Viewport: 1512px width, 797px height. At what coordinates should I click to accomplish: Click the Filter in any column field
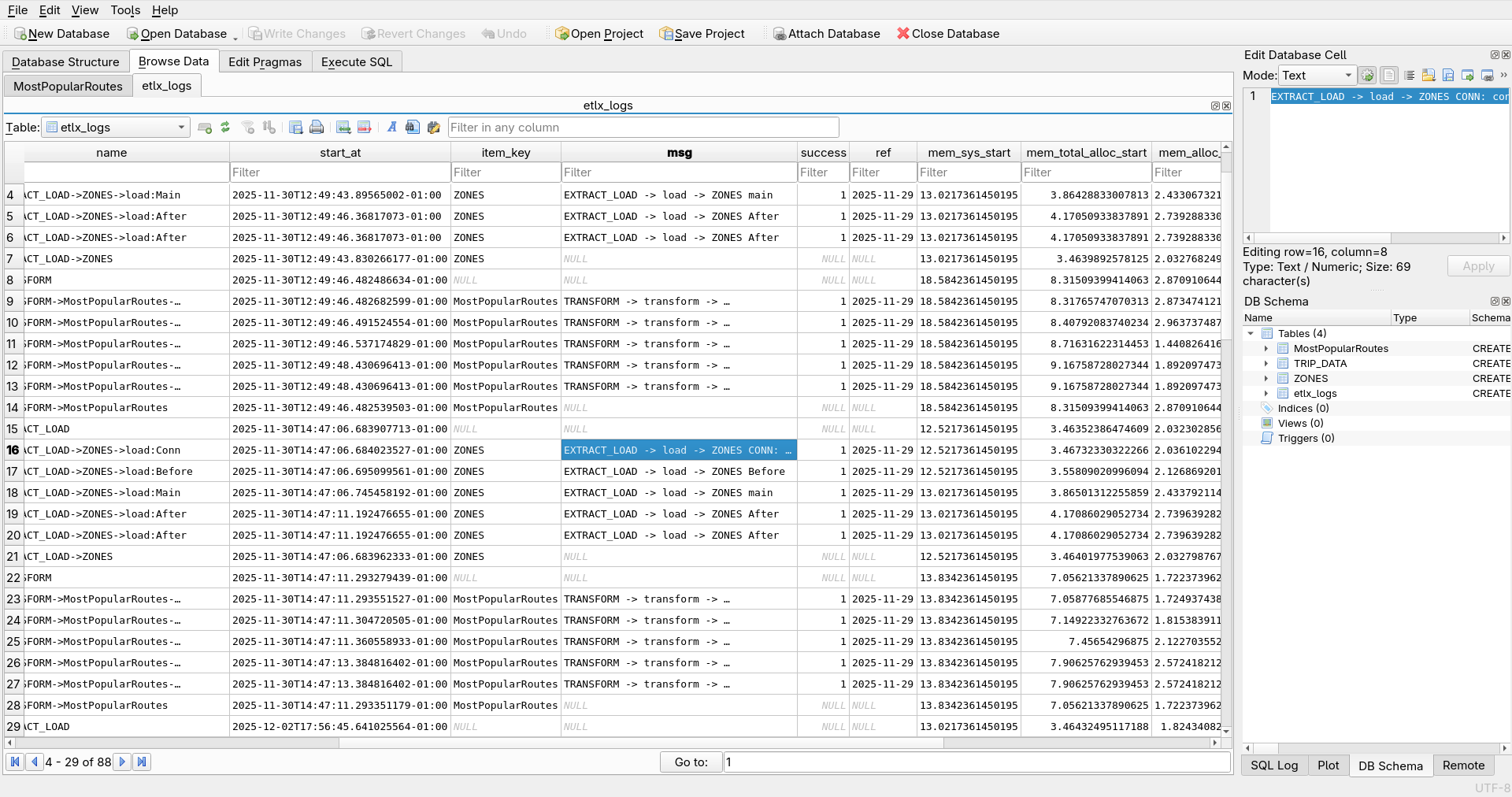pos(643,127)
